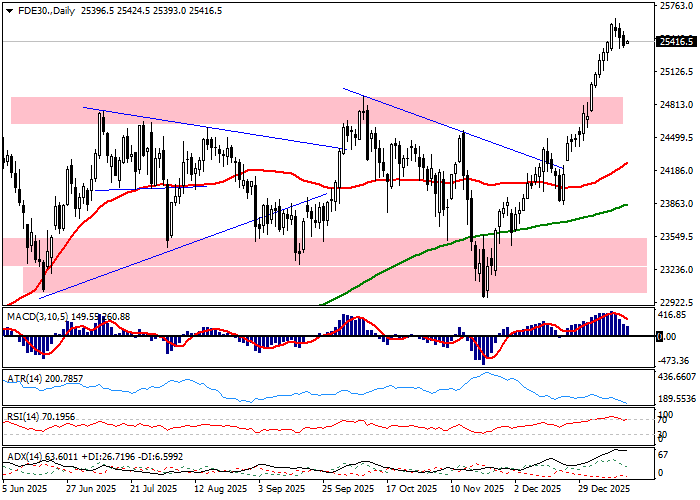Click the 5 Jun 2025 date label
The width and height of the screenshot is (700, 500).
click(x=24, y=490)
